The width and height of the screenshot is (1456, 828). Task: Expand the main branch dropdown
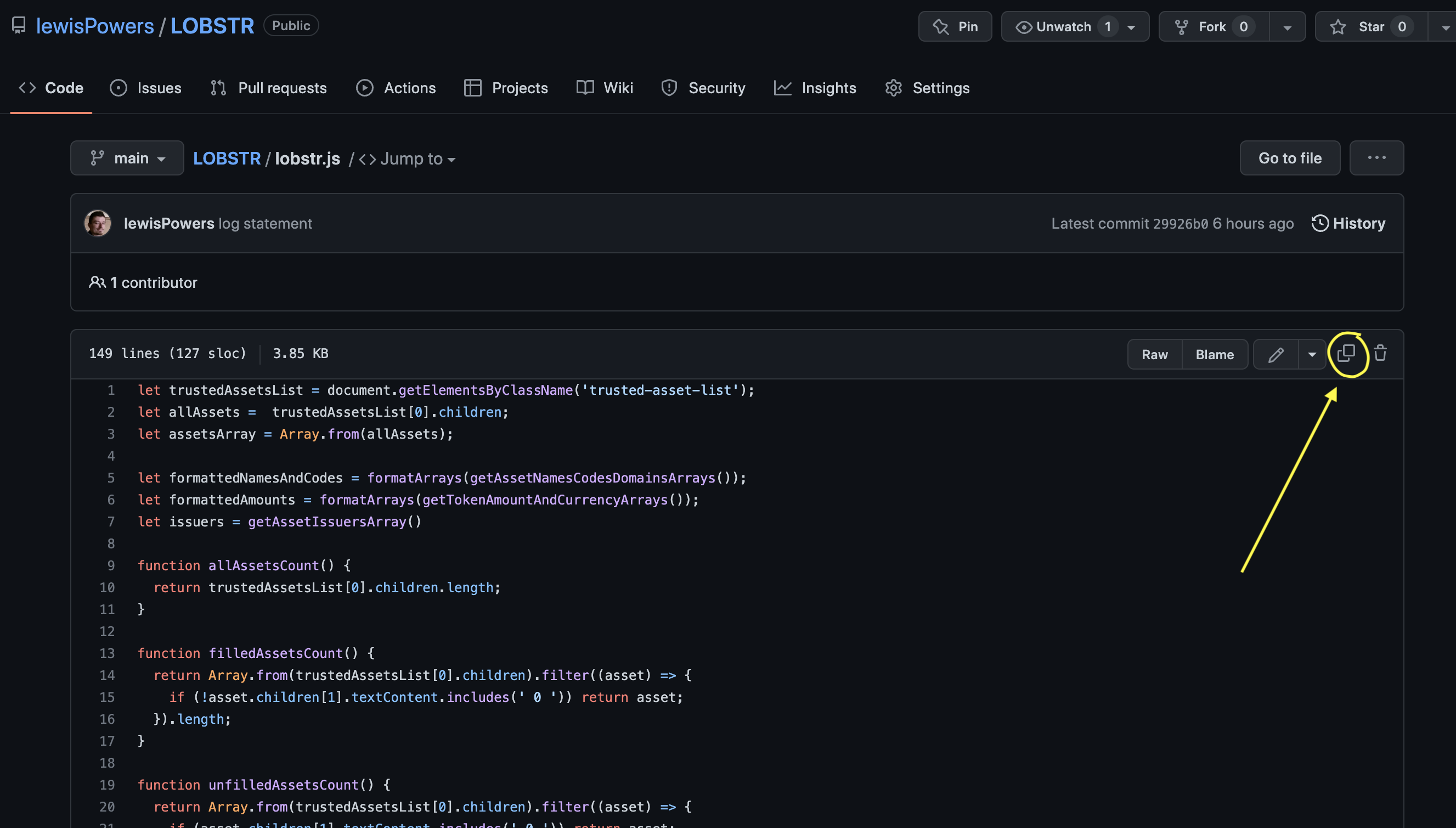coord(127,158)
